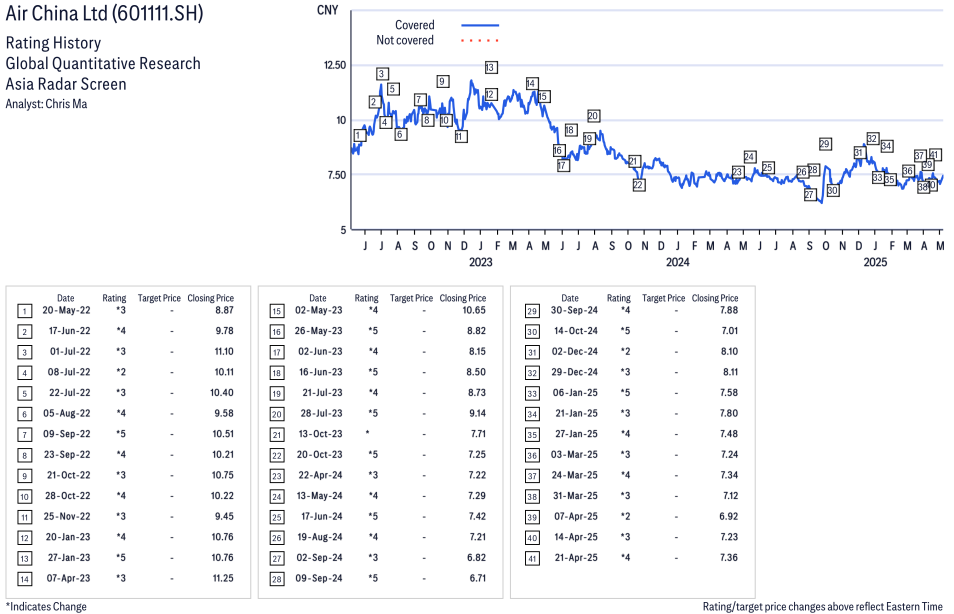Click the date 21-Apr-25 in the table

tap(576, 558)
